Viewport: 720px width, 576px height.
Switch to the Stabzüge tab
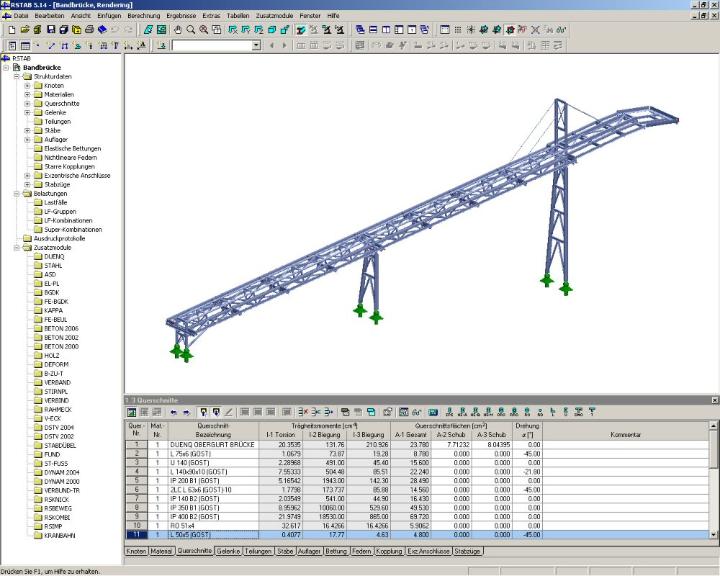467,551
